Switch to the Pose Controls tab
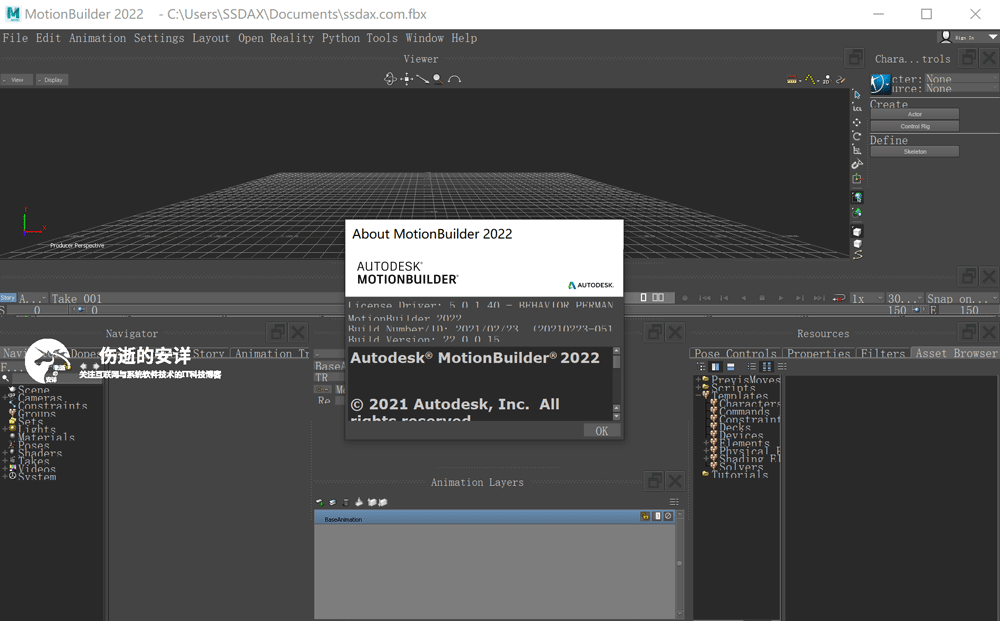1000x621 pixels. click(x=735, y=353)
